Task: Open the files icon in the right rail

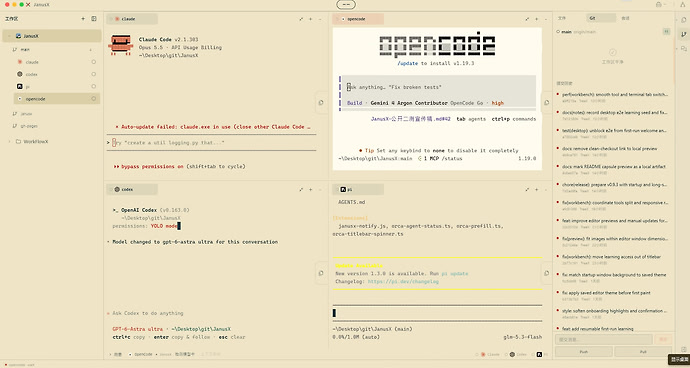Action: [683, 20]
